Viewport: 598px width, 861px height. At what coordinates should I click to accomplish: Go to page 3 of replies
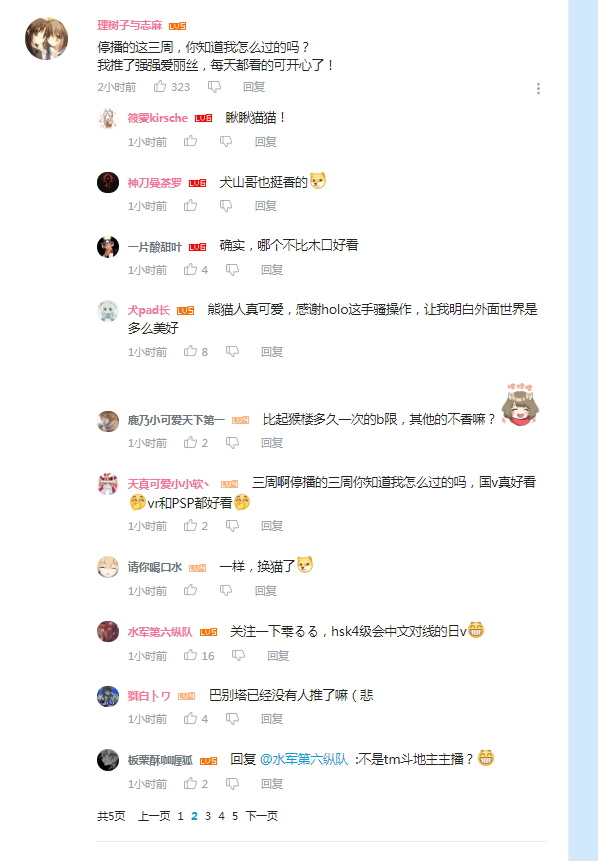point(208,816)
